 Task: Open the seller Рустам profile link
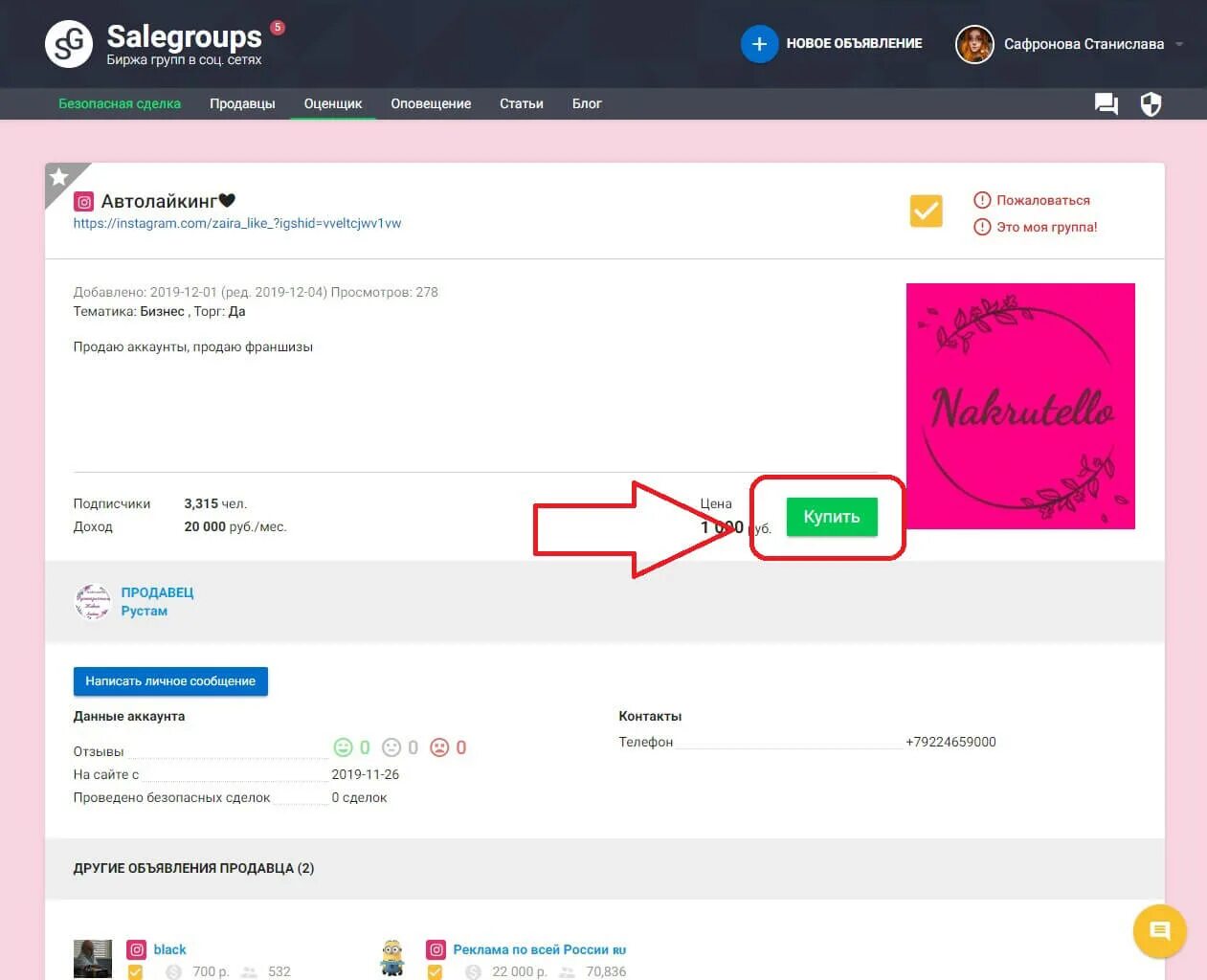[144, 611]
